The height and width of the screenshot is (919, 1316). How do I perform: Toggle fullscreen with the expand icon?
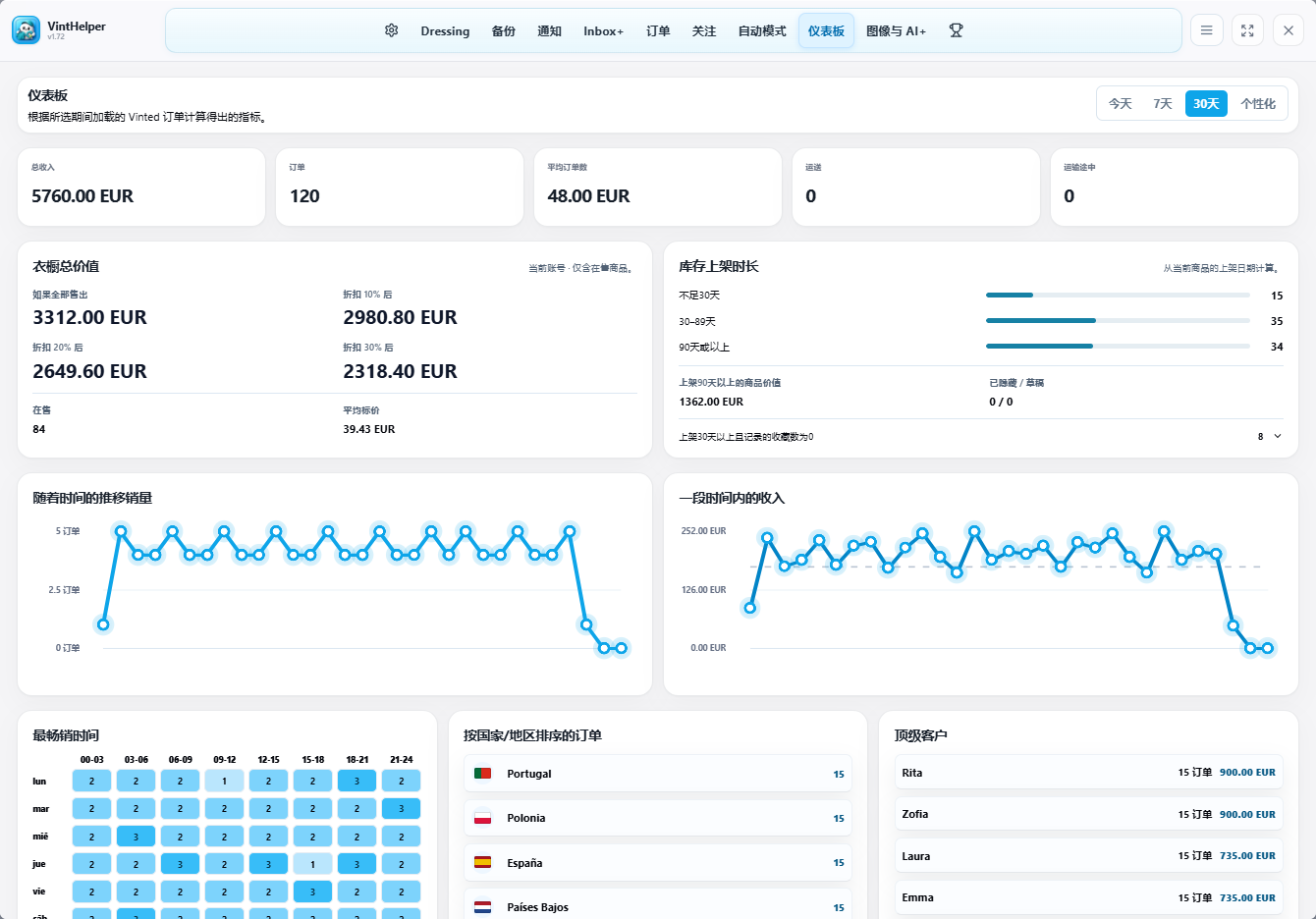(1247, 30)
